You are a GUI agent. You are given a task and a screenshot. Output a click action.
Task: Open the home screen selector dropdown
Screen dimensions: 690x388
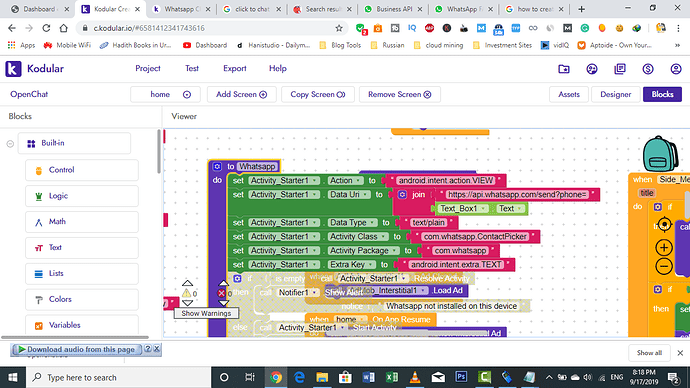pyautogui.click(x=165, y=95)
